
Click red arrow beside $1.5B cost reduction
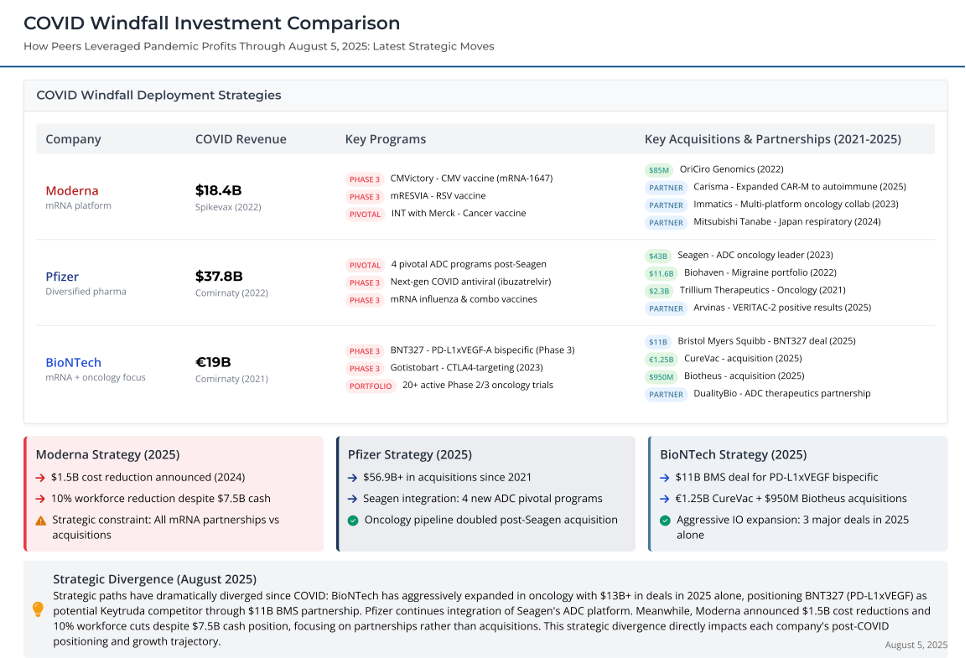click(x=41, y=477)
